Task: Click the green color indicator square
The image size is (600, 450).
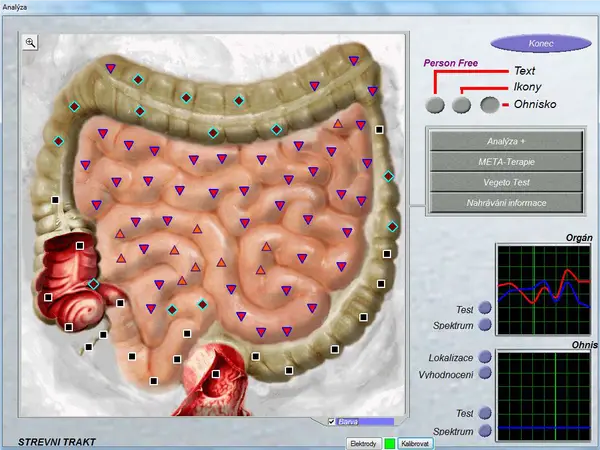Action: (389, 442)
